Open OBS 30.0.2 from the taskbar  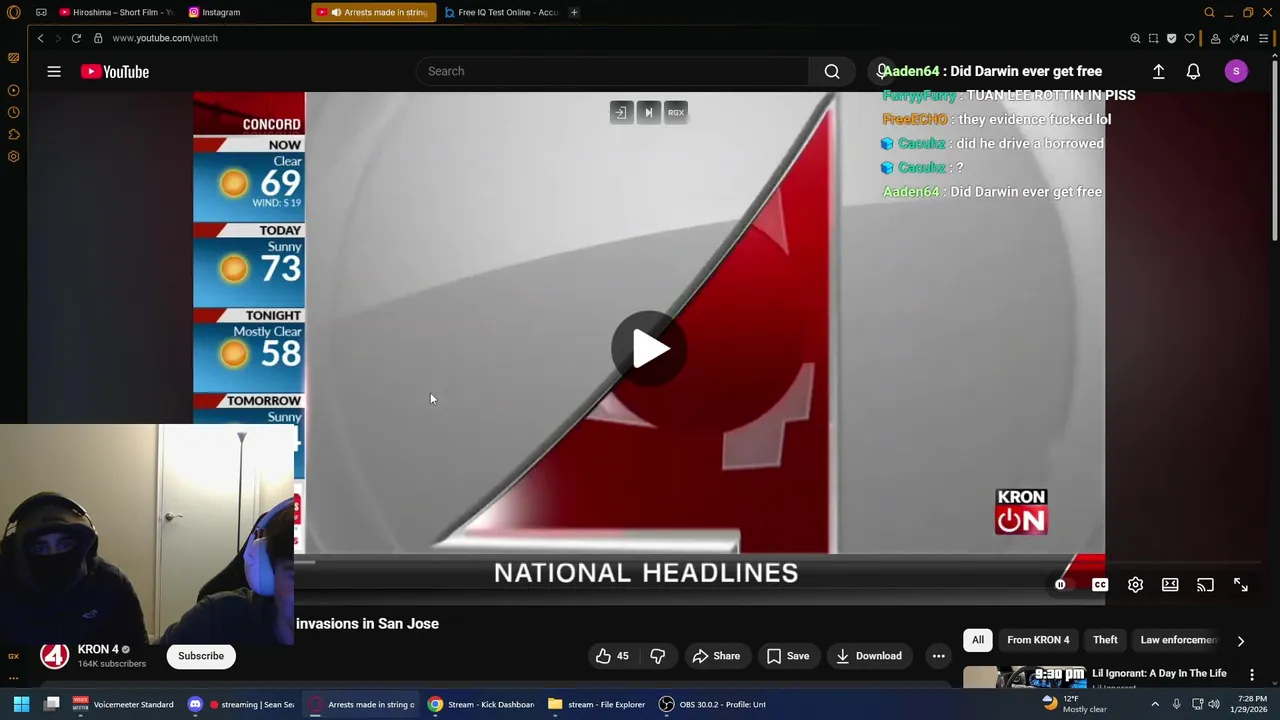click(712, 704)
